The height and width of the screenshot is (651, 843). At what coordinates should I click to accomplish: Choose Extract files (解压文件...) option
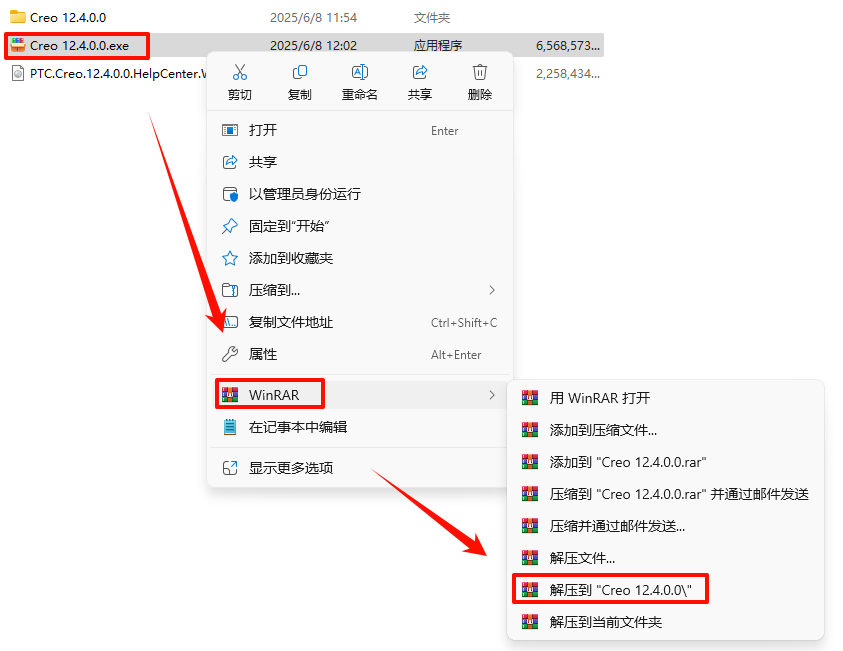point(665,558)
